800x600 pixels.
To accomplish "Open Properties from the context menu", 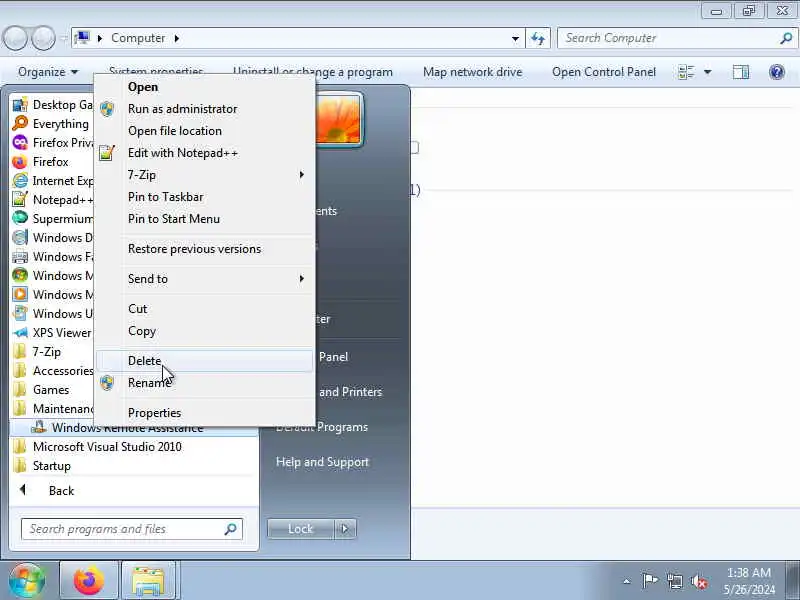I will (x=154, y=413).
